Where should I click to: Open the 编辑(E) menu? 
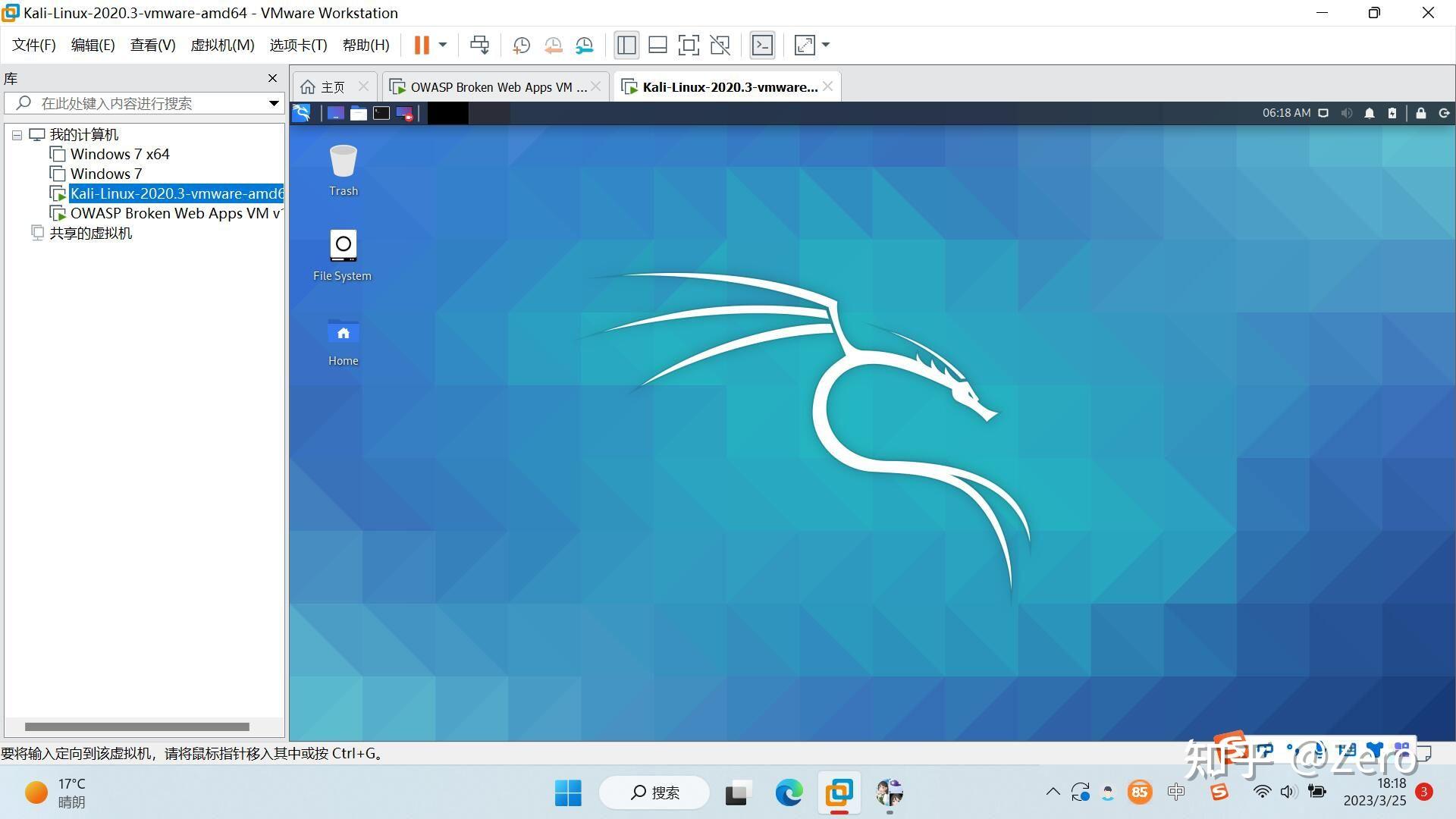coord(93,45)
